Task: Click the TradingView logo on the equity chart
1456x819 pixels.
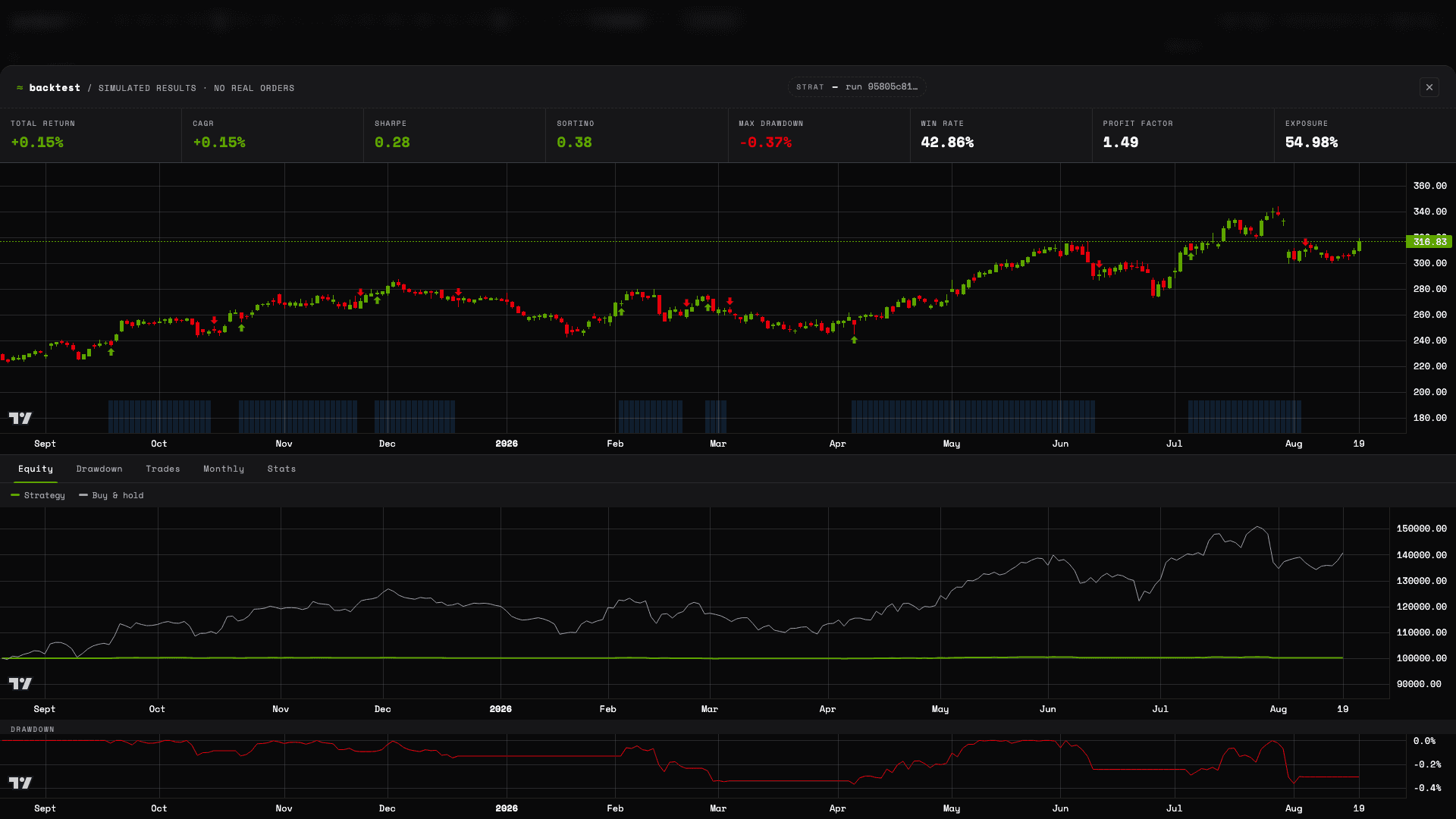Action: 20,683
